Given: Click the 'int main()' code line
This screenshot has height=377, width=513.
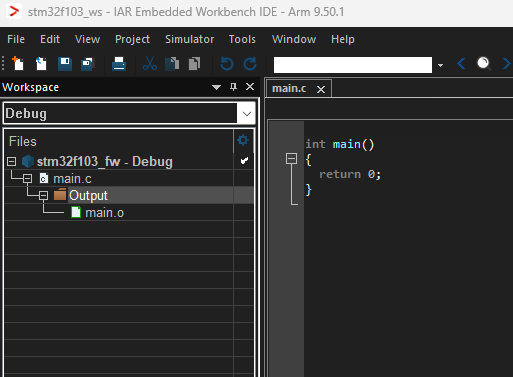Looking at the screenshot, I should click(x=340, y=144).
